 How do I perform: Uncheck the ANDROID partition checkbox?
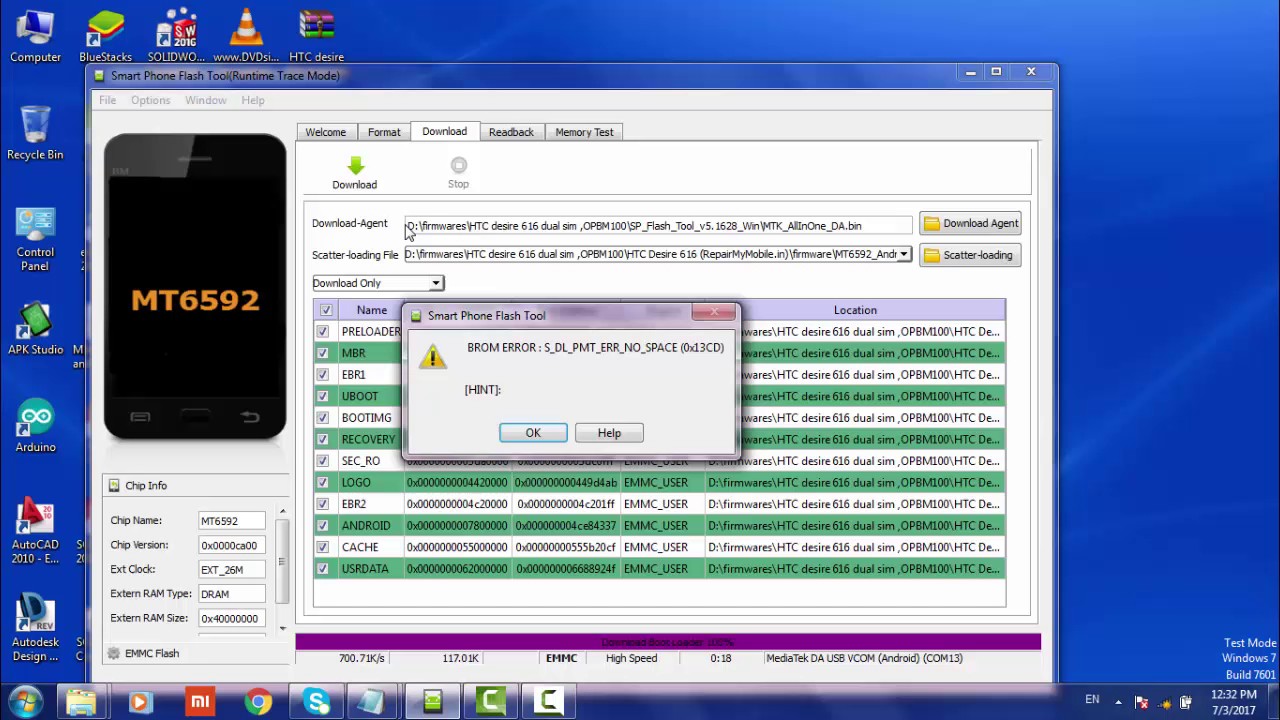(x=322, y=525)
